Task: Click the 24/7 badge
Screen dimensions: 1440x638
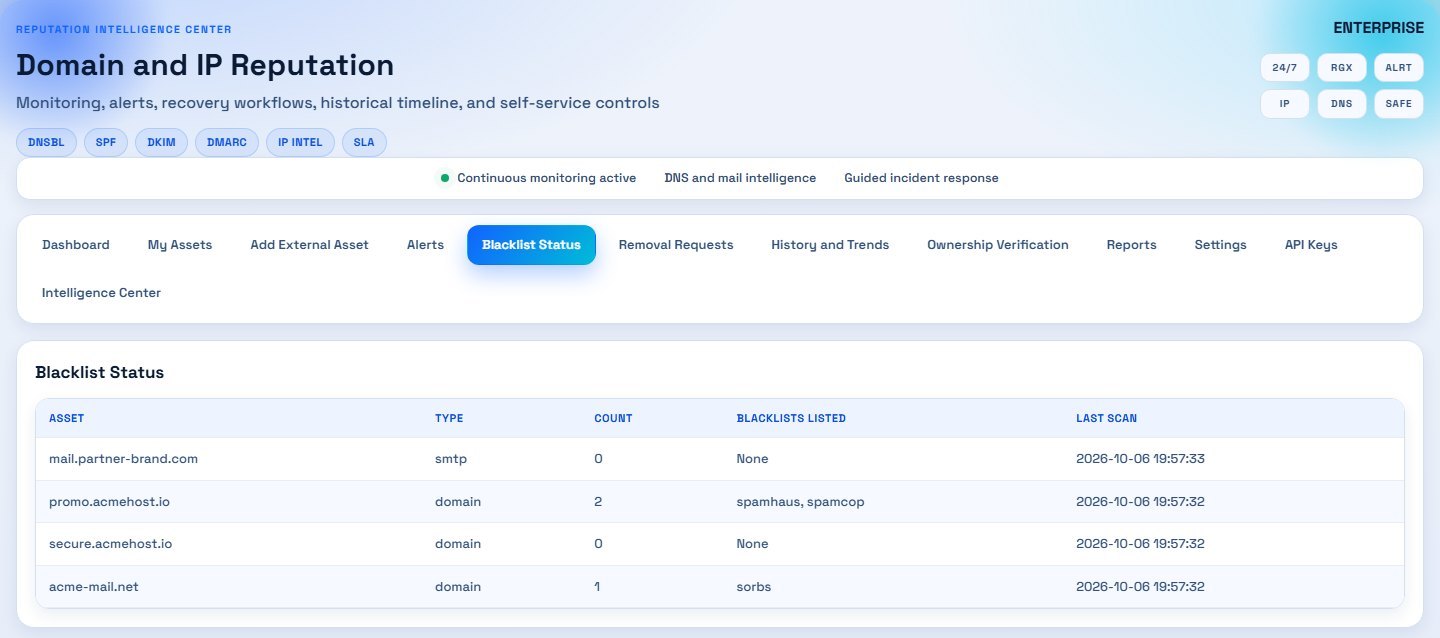Action: click(1285, 68)
